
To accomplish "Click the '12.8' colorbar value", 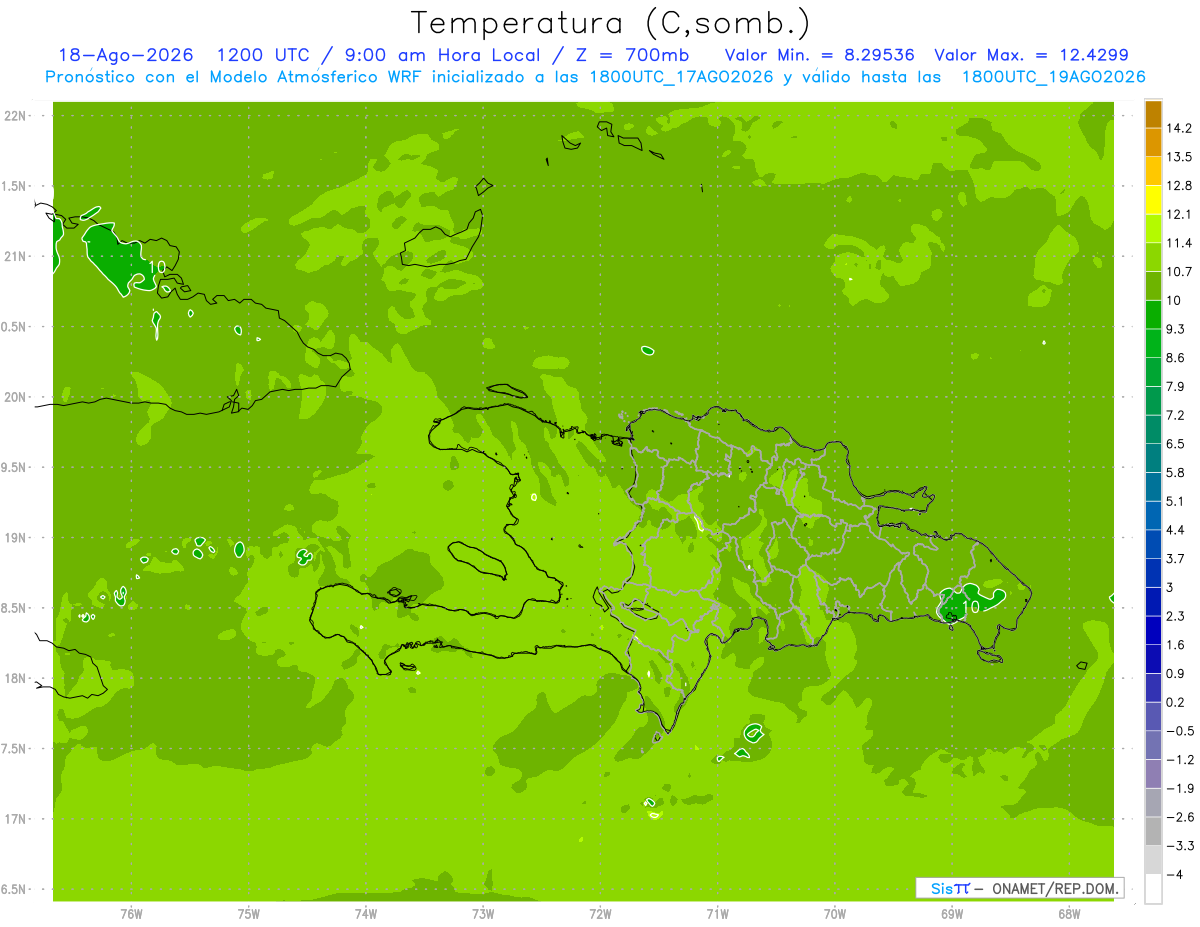I will (x=1179, y=186).
